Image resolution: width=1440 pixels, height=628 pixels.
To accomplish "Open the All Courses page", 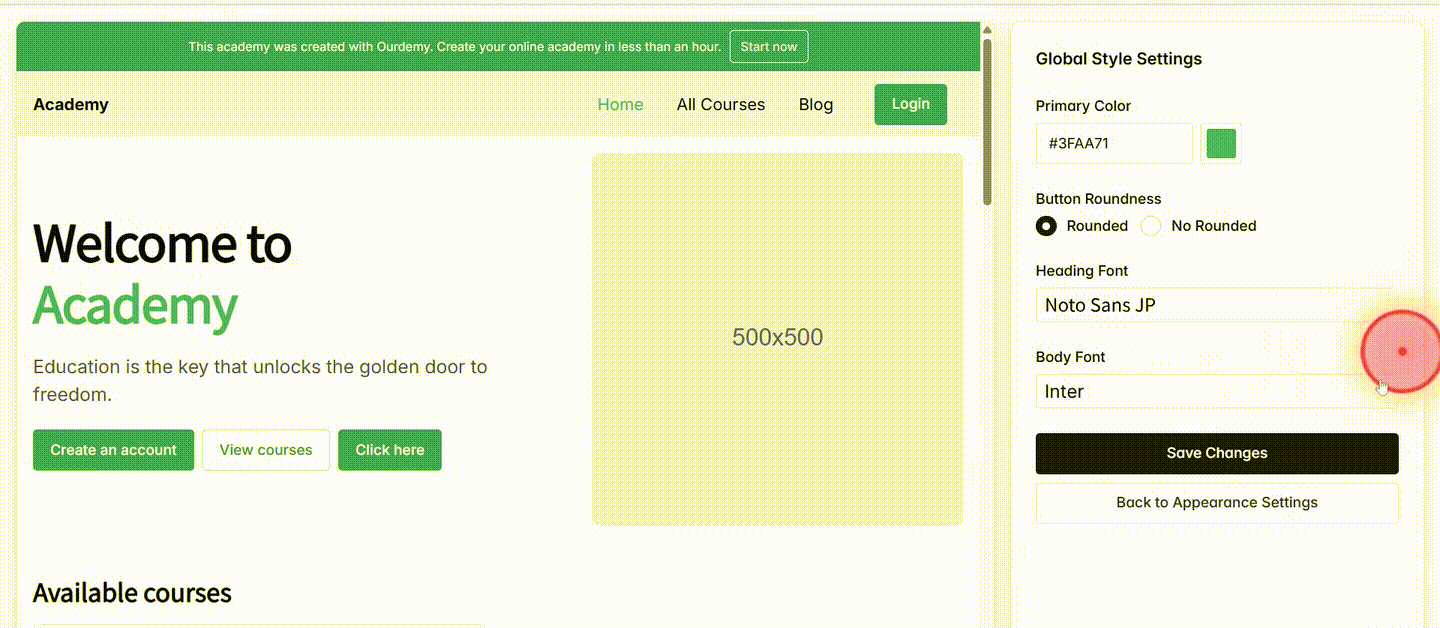I will [721, 104].
